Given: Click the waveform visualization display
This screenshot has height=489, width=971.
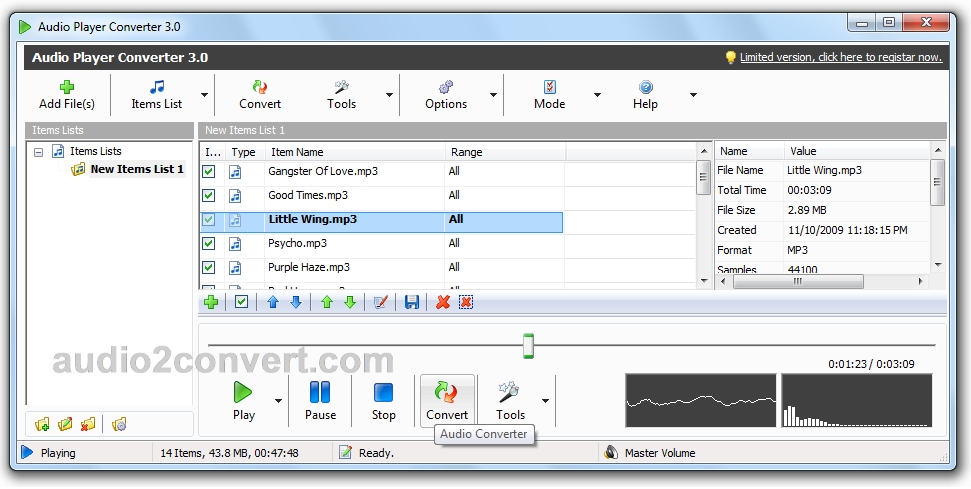Looking at the screenshot, I should (x=700, y=400).
